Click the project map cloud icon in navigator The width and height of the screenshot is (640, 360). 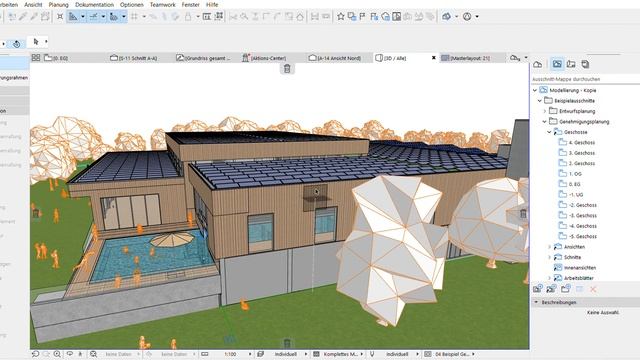[538, 64]
